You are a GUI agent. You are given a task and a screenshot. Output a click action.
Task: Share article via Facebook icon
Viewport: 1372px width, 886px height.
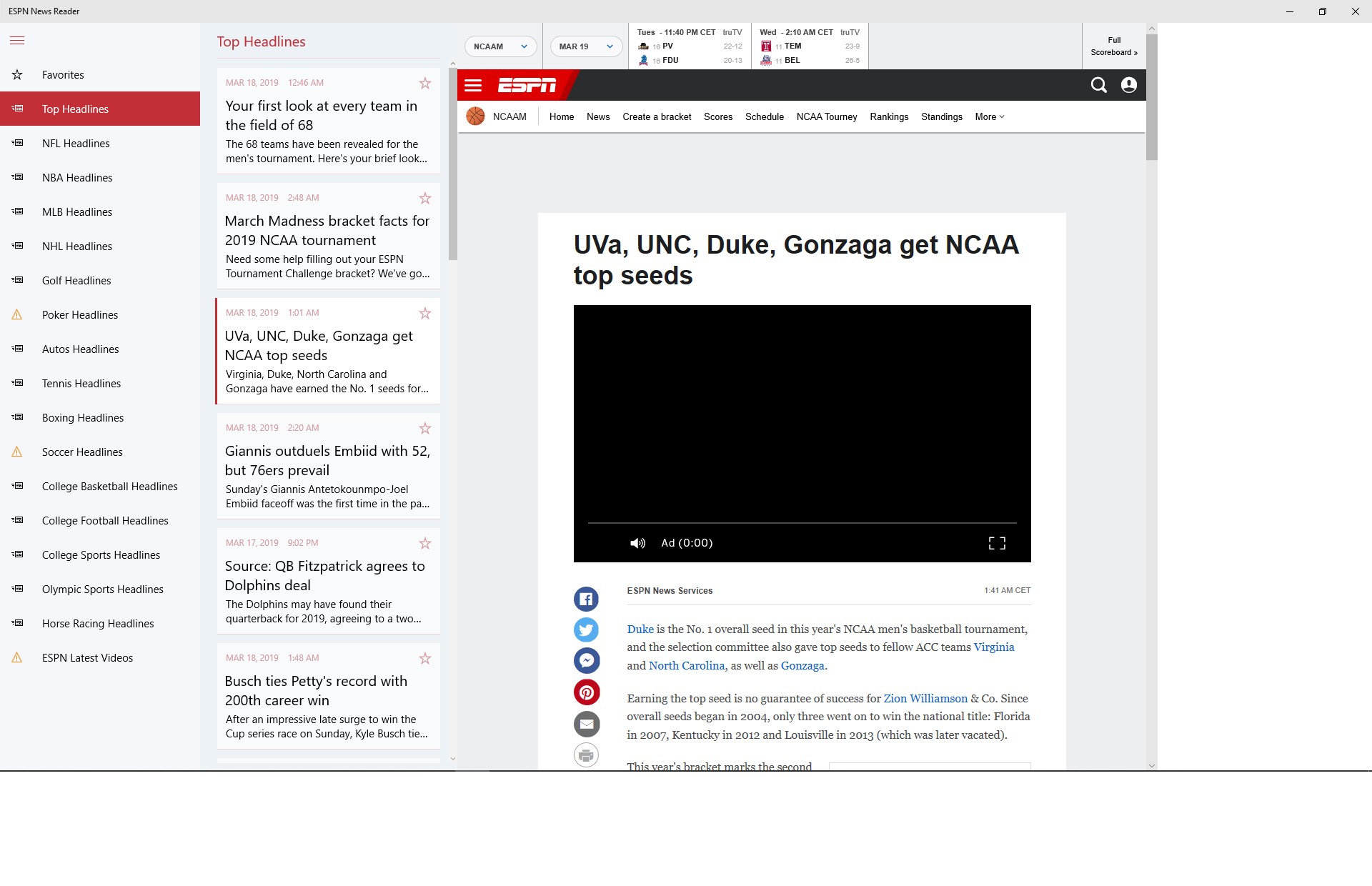coord(586,599)
